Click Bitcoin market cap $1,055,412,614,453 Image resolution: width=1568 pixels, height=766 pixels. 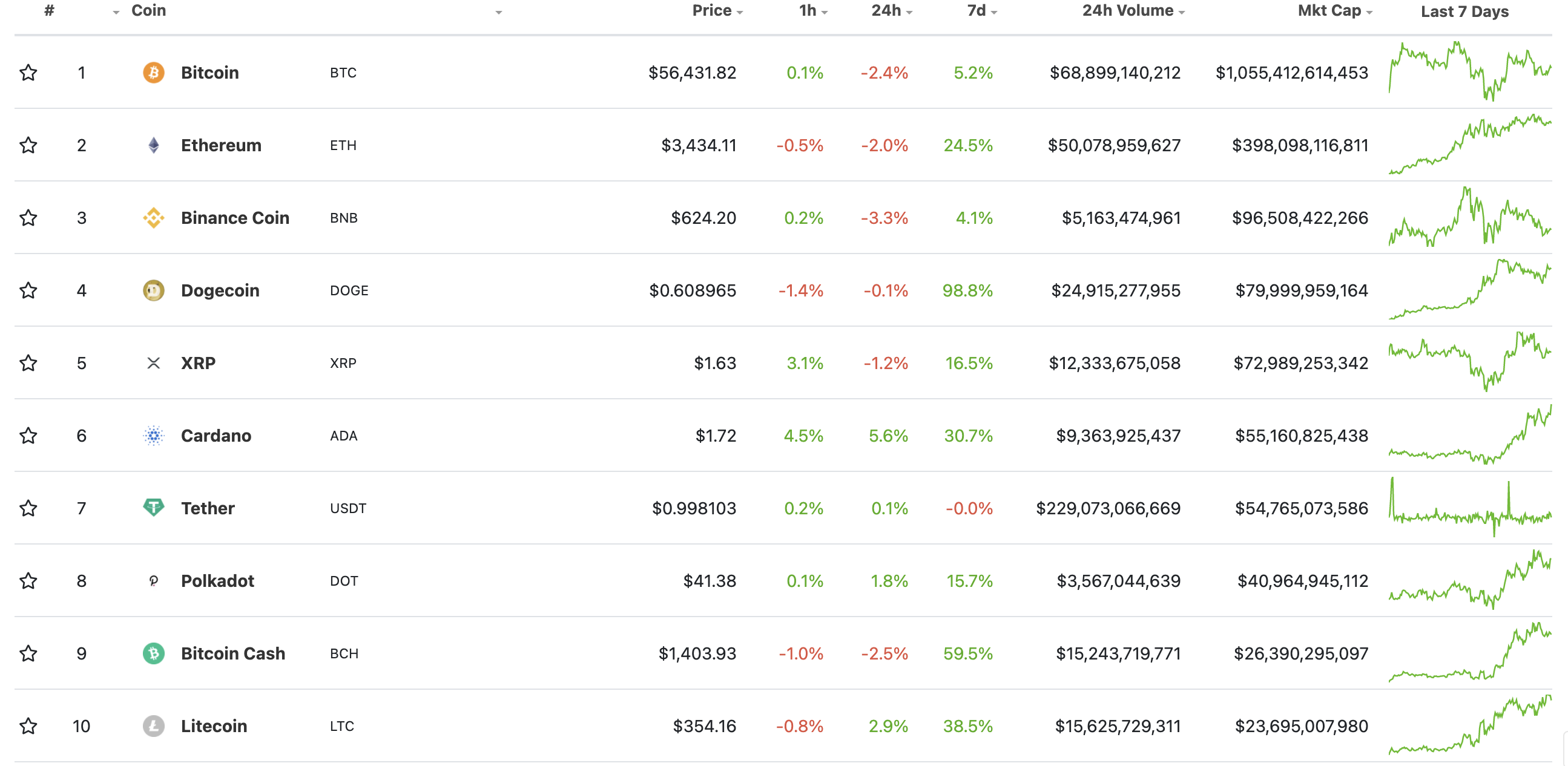[x=1292, y=73]
